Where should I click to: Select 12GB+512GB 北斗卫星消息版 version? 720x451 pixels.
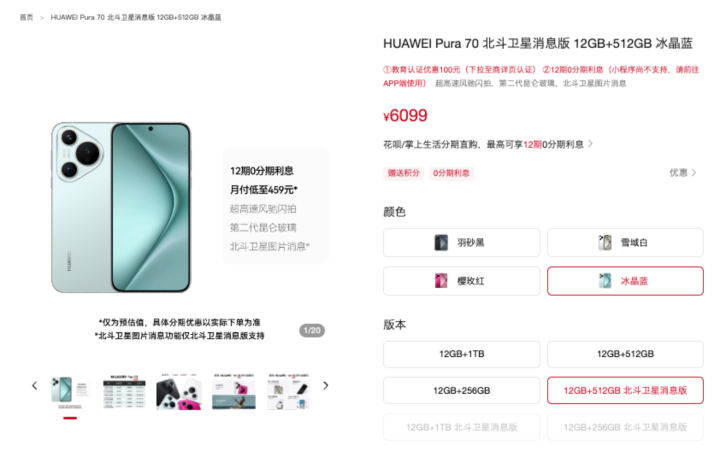tap(625, 390)
